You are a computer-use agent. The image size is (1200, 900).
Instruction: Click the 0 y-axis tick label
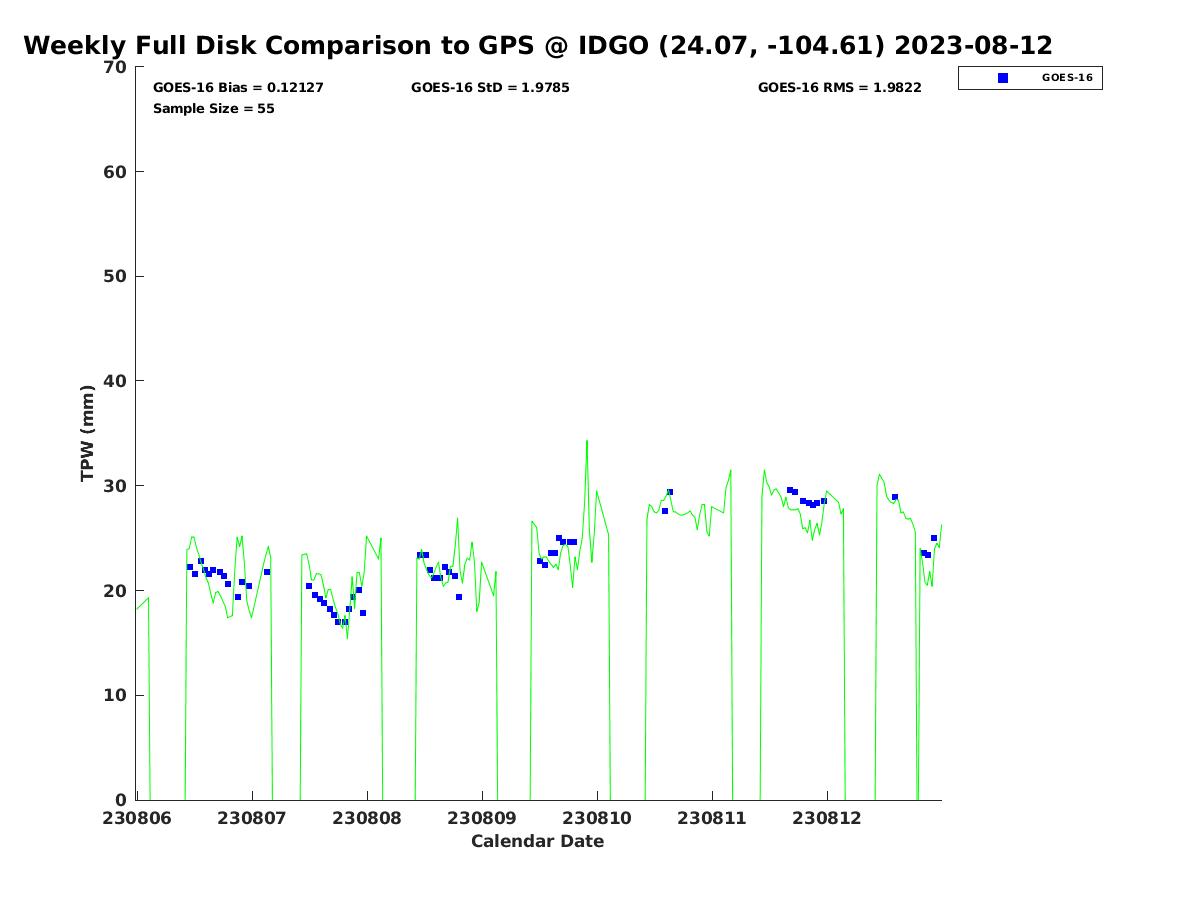(x=122, y=800)
